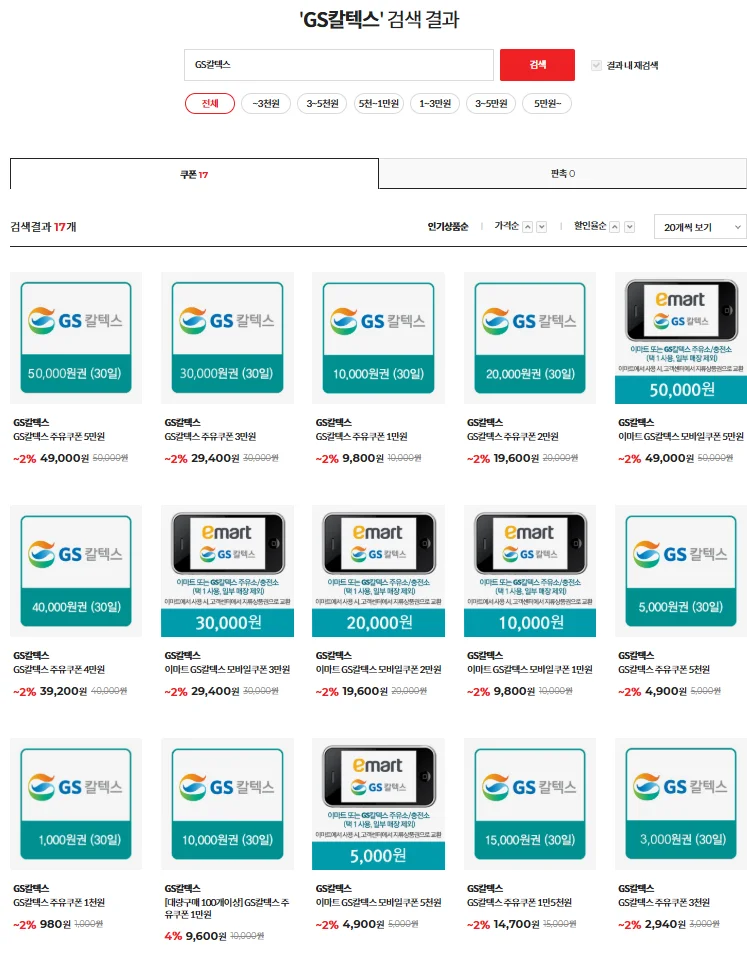Open GS칼텍스 50,000원권 (30일) coupon image
Viewport: 747px width, 954px height.
[76, 338]
